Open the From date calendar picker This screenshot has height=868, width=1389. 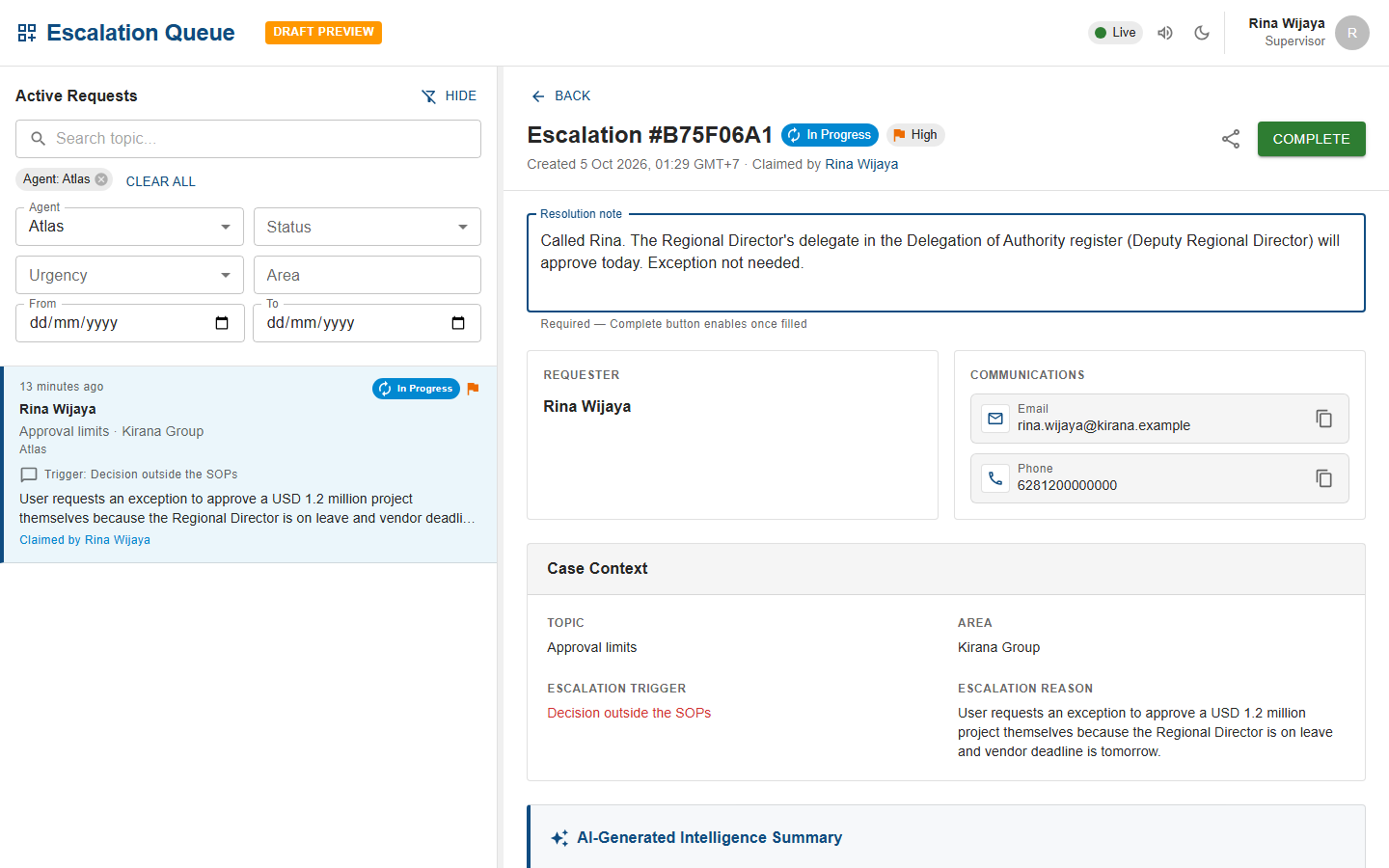tap(222, 323)
